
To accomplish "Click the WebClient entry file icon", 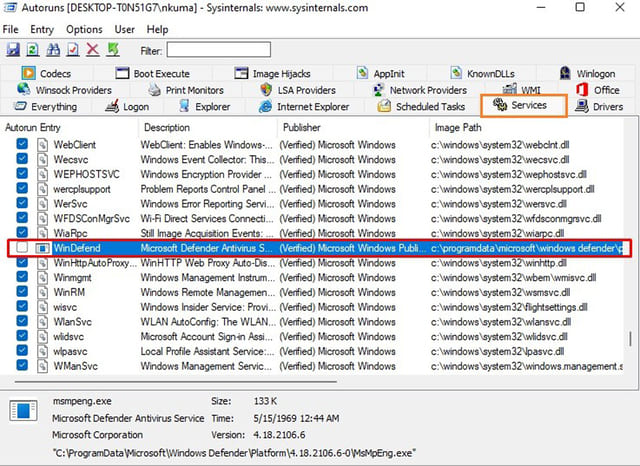I will click(x=42, y=145).
